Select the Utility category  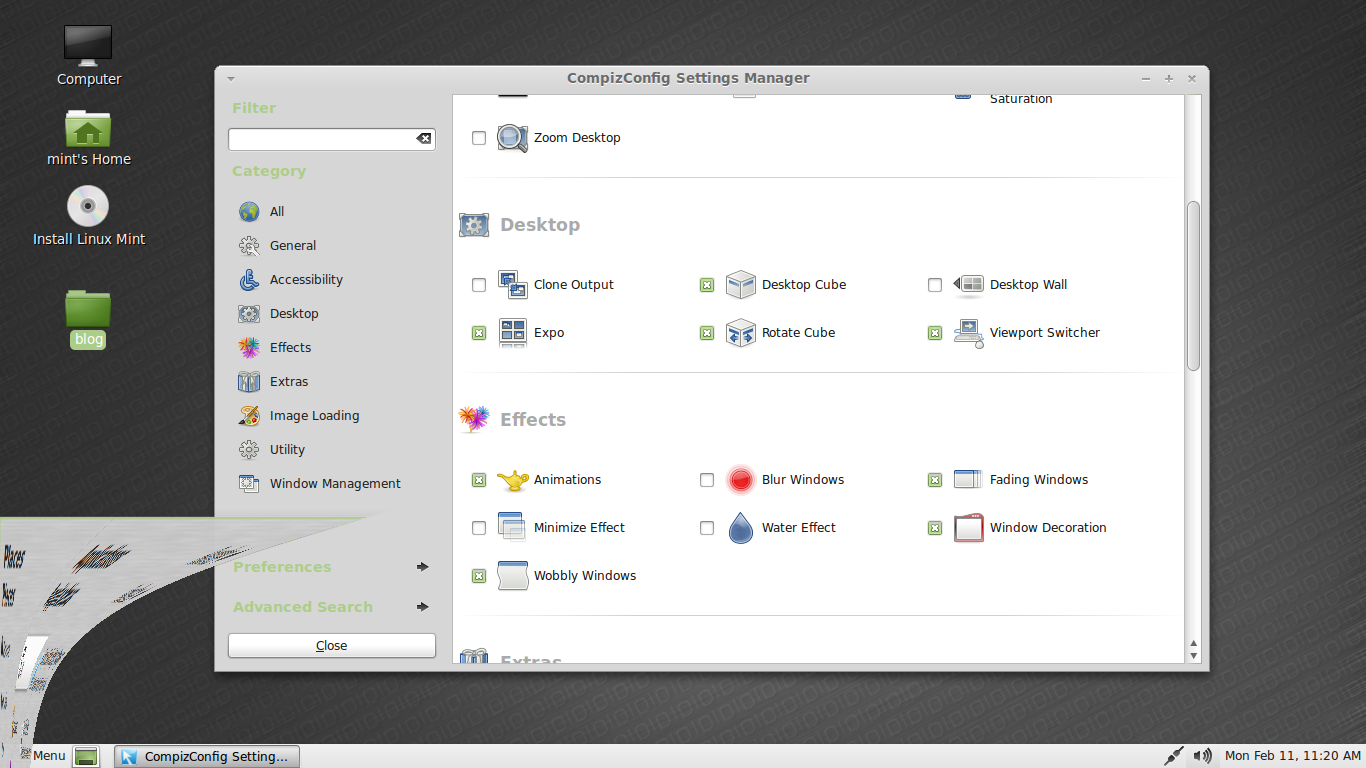(x=288, y=450)
